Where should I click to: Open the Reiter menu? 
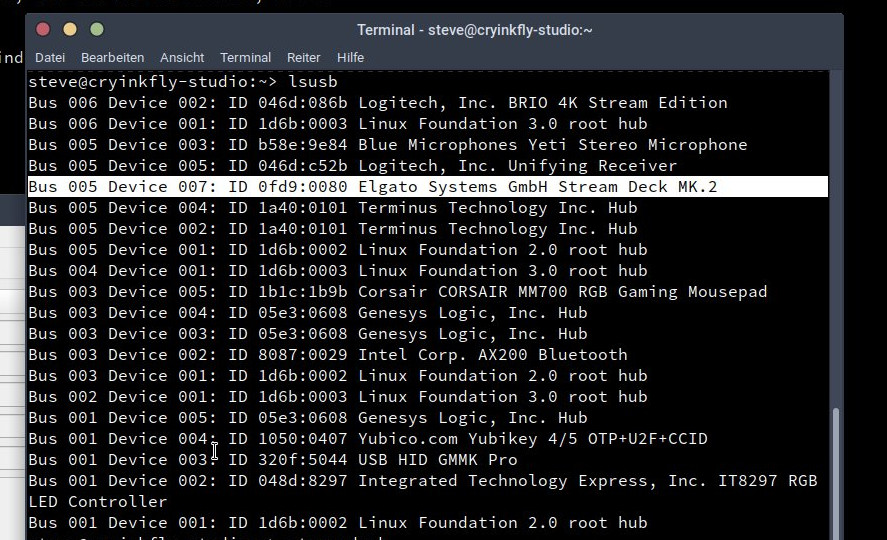[304, 58]
